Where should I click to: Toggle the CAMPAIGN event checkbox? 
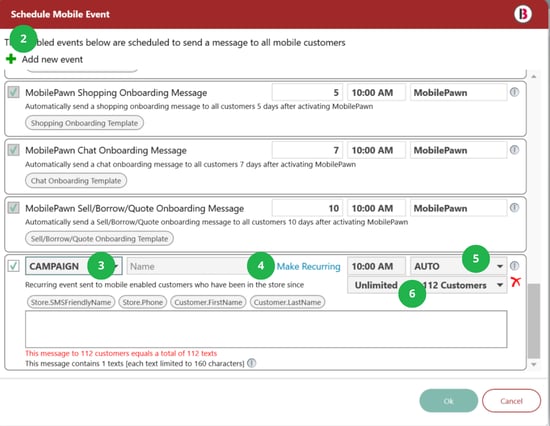click(13, 266)
